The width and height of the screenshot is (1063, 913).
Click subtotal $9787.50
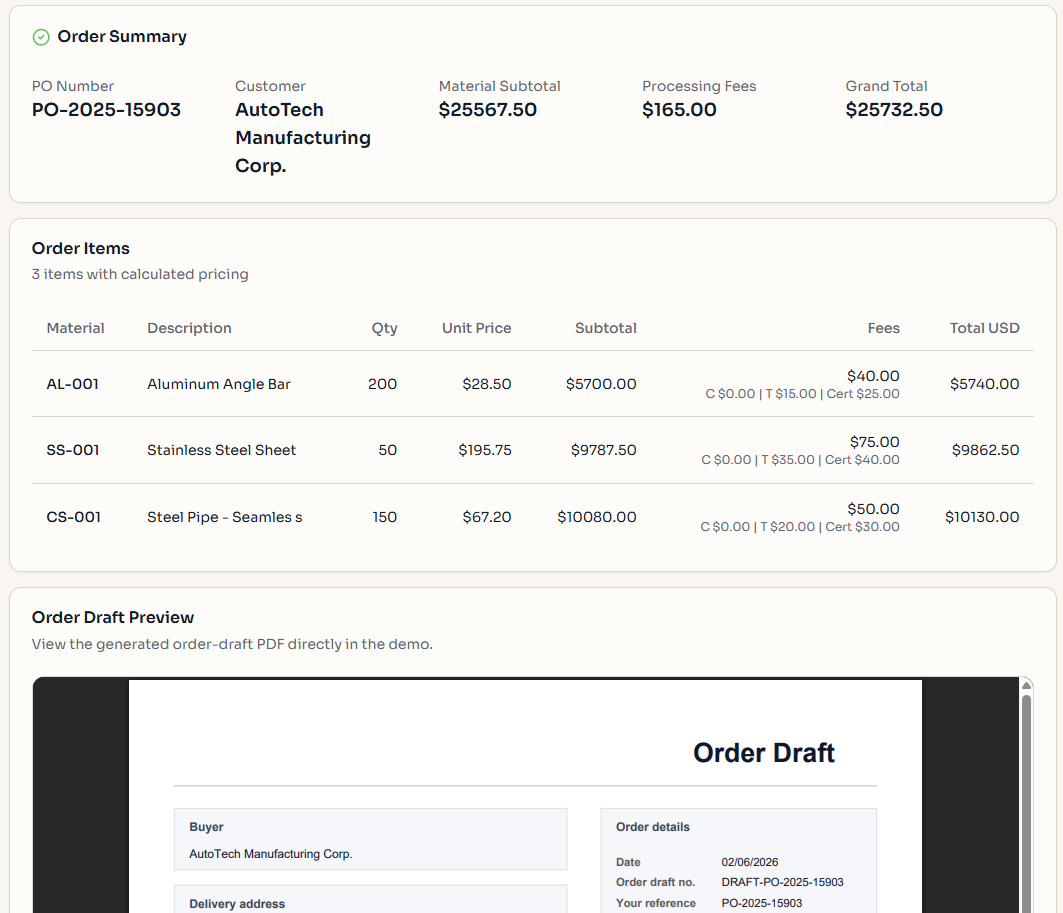pyautogui.click(x=603, y=450)
